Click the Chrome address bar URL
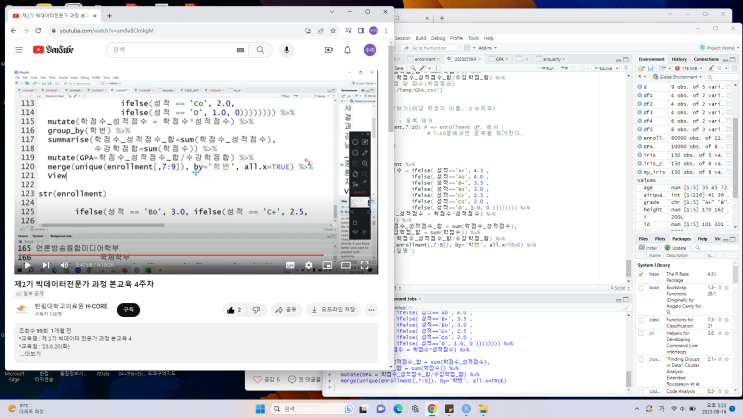 pos(107,30)
